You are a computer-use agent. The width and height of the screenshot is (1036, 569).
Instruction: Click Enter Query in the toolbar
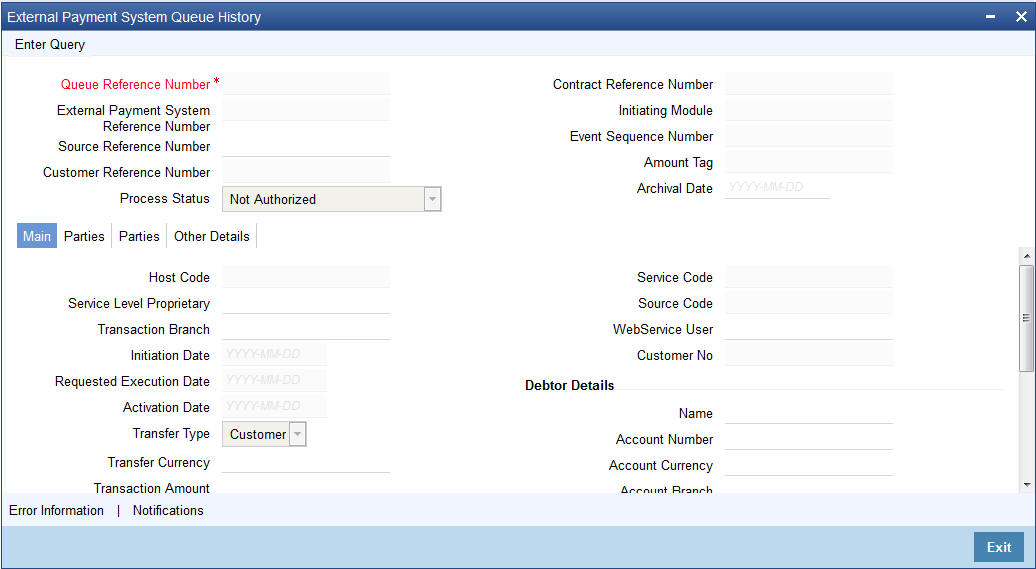tap(50, 45)
